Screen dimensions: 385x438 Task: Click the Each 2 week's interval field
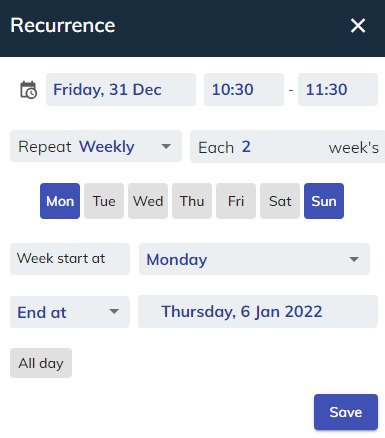(x=287, y=147)
